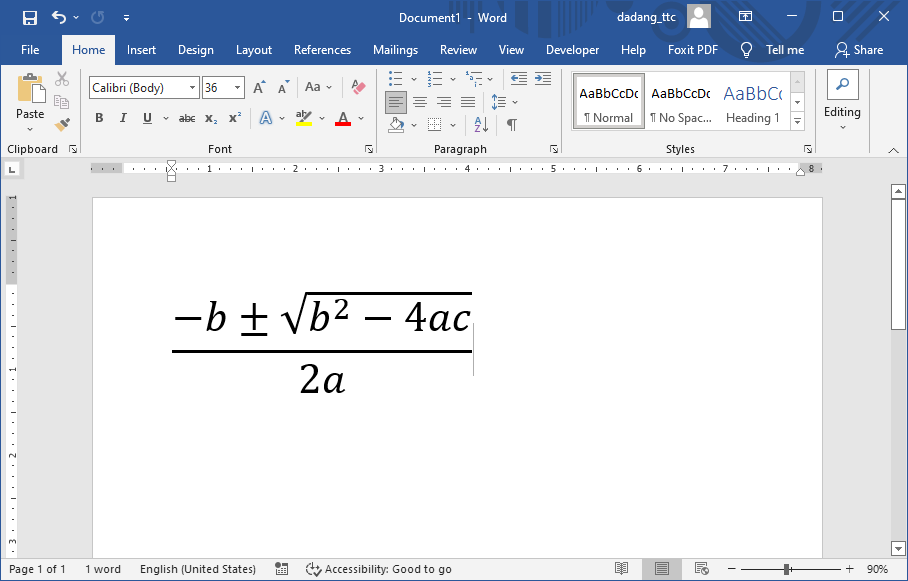Apply italic formatting

[x=123, y=118]
